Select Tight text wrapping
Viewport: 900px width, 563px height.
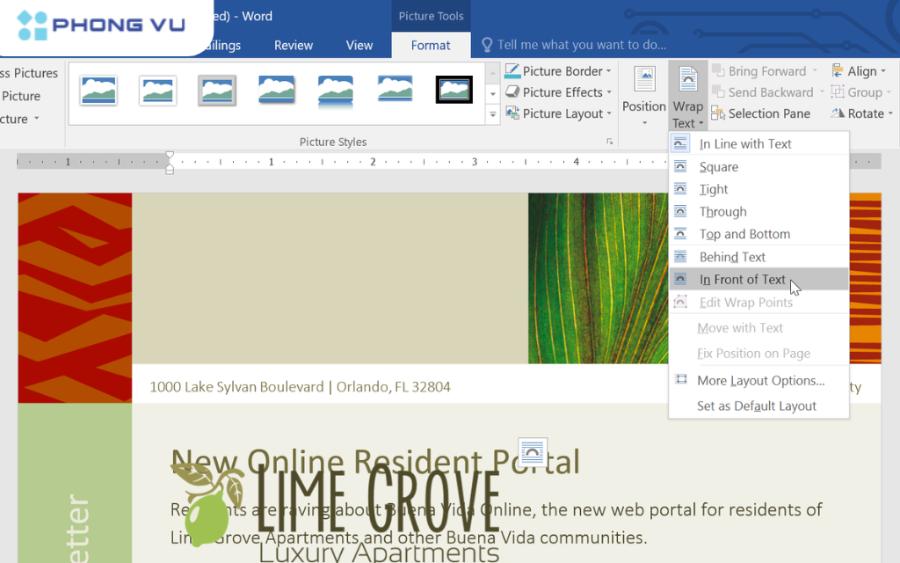click(714, 189)
